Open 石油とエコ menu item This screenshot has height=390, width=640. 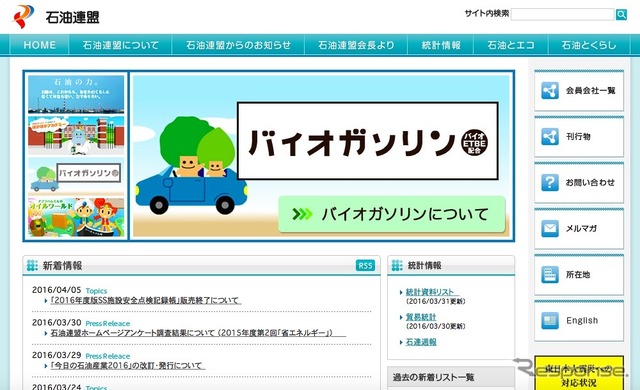[511, 45]
